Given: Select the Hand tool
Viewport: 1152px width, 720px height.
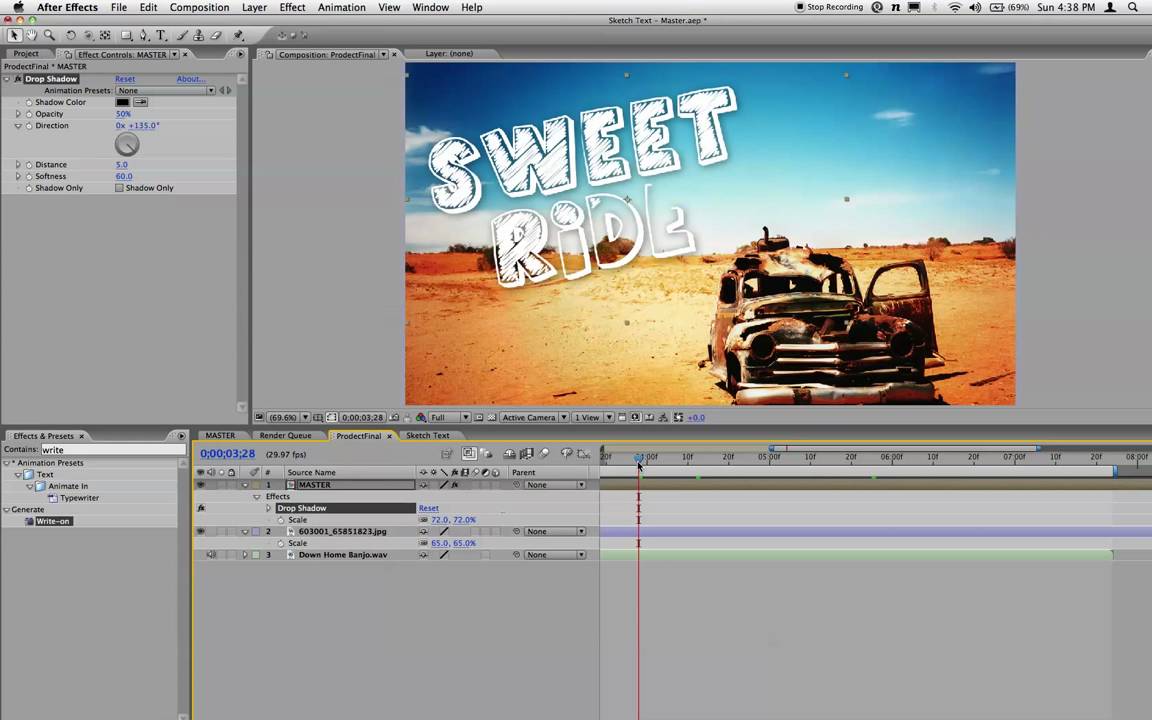Looking at the screenshot, I should tap(32, 35).
